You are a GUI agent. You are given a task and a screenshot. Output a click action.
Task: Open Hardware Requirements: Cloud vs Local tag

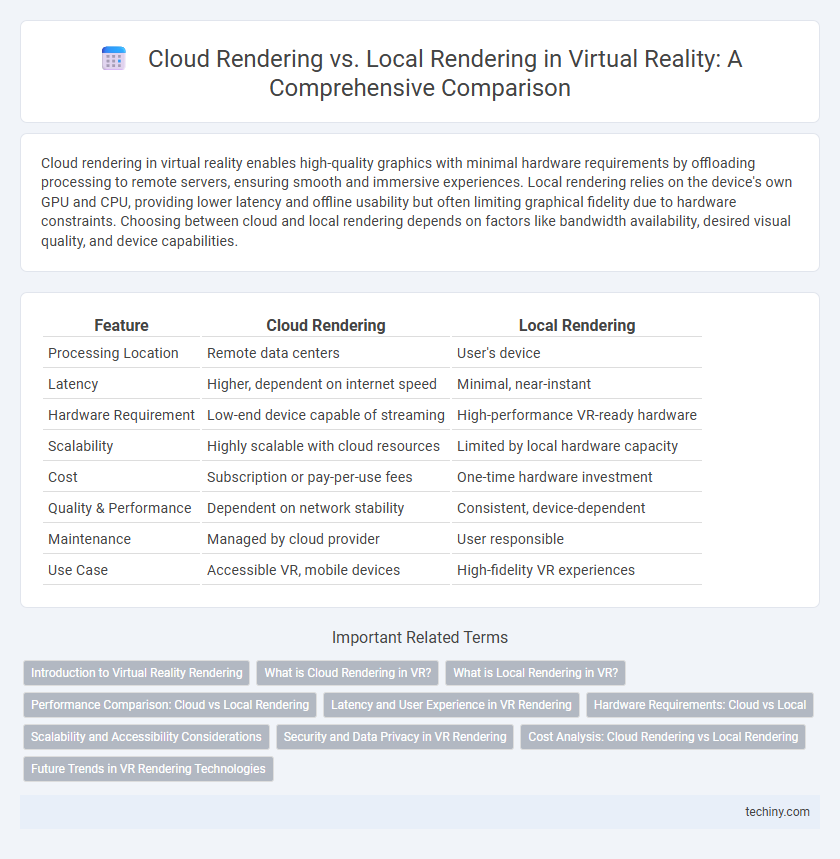click(x=700, y=705)
